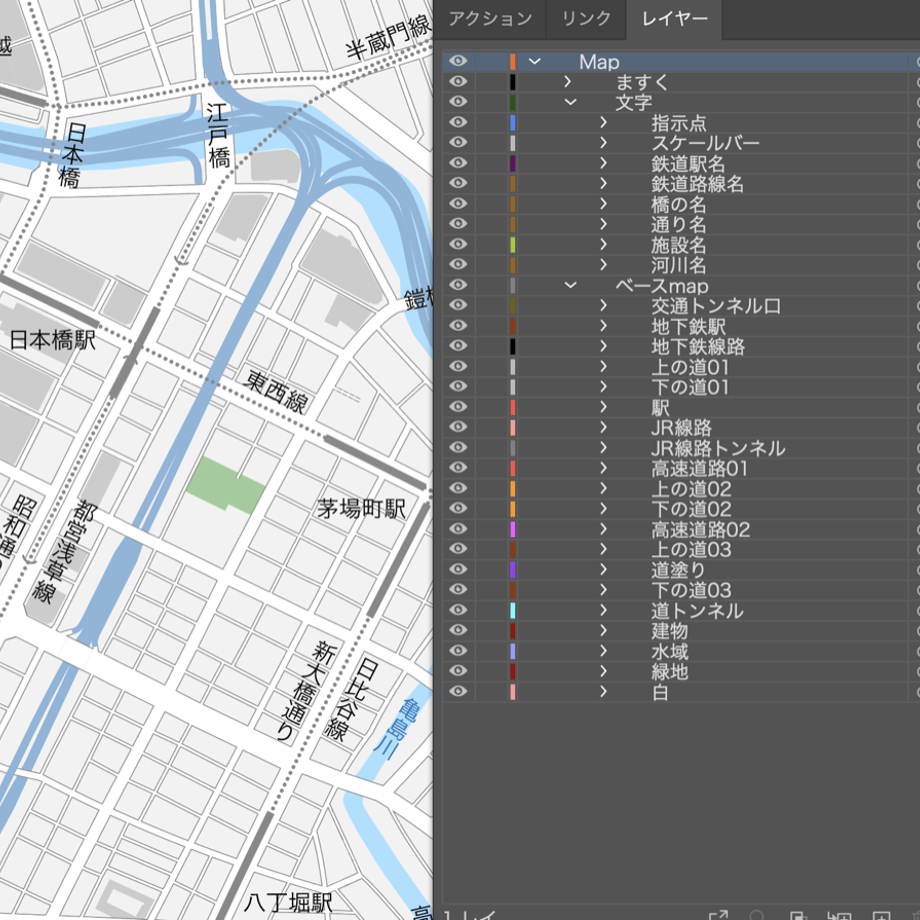920x920 pixels.
Task: Click the 茅場町駅 label on the map
Action: (361, 508)
